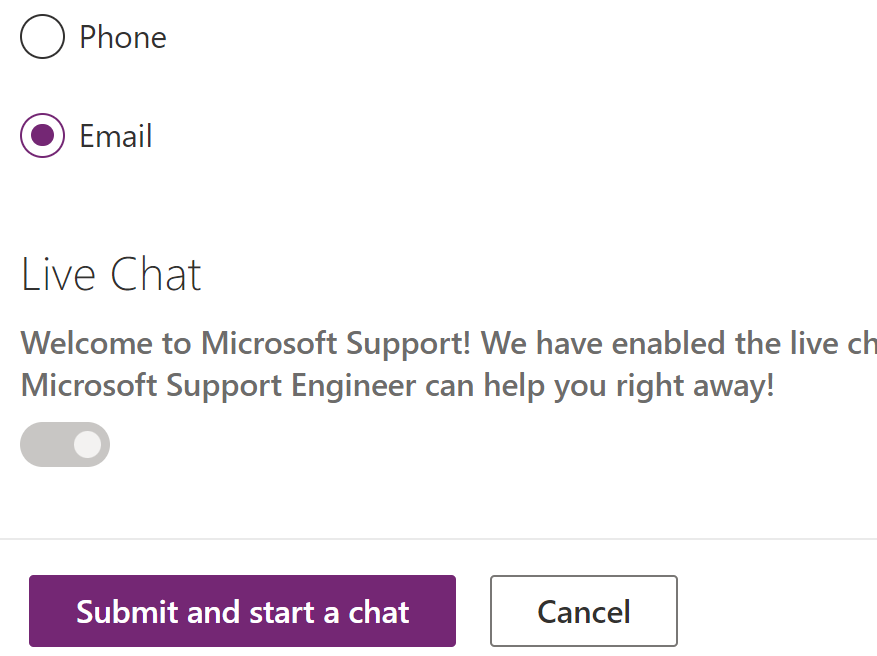
Task: Click the Welcome to Microsoft Support text
Action: coord(246,343)
